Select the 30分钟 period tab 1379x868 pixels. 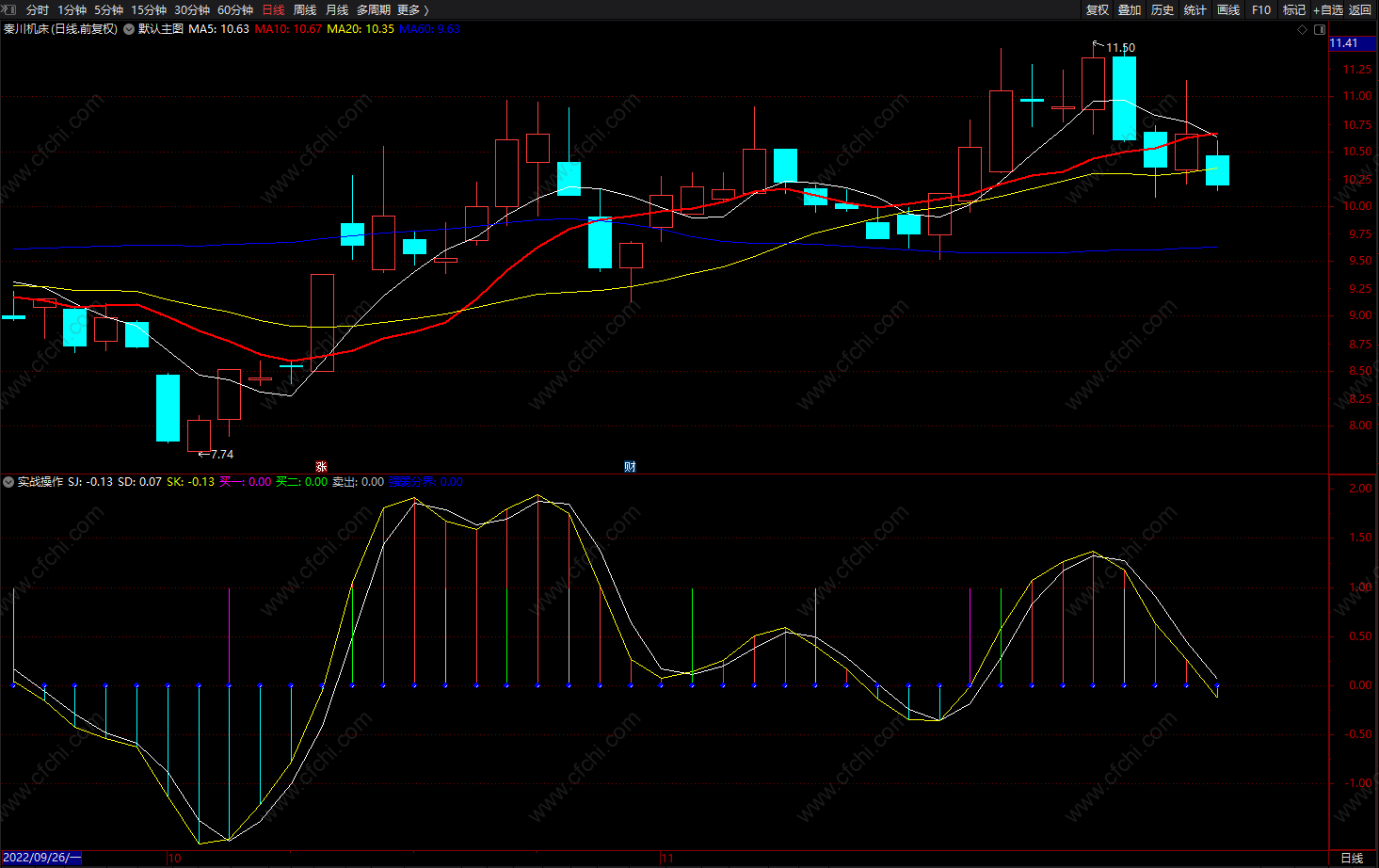[192, 10]
